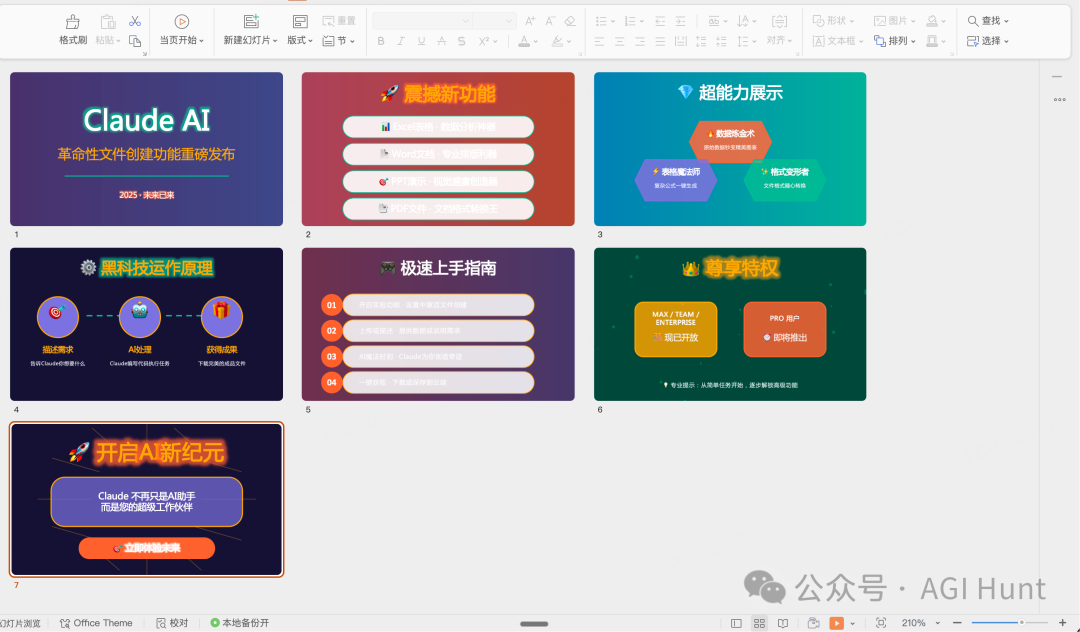Click the Paste (粘贴) clipboard icon
1080x632 pixels.
click(x=107, y=22)
